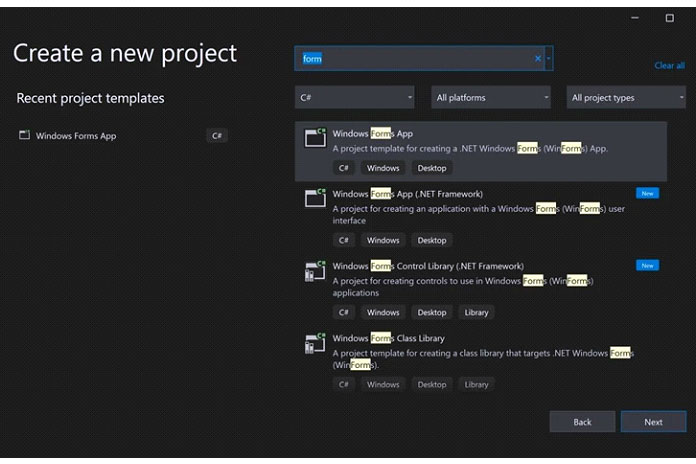The height and width of the screenshot is (464, 696).
Task: Click the Clear all link
Action: 669,65
